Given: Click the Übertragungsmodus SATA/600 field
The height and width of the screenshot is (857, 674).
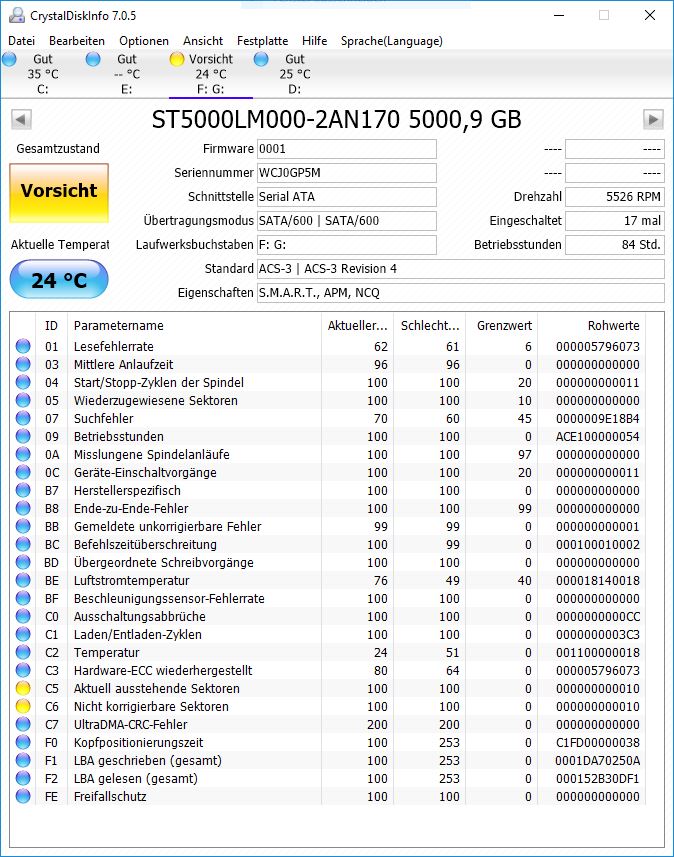Looking at the screenshot, I should 347,221.
